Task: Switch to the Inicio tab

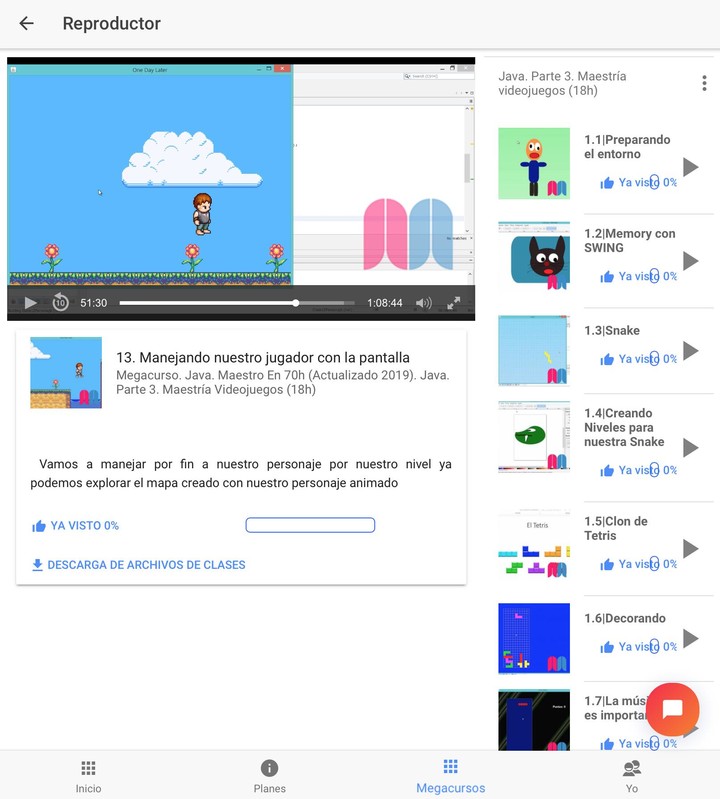Action: 88,775
